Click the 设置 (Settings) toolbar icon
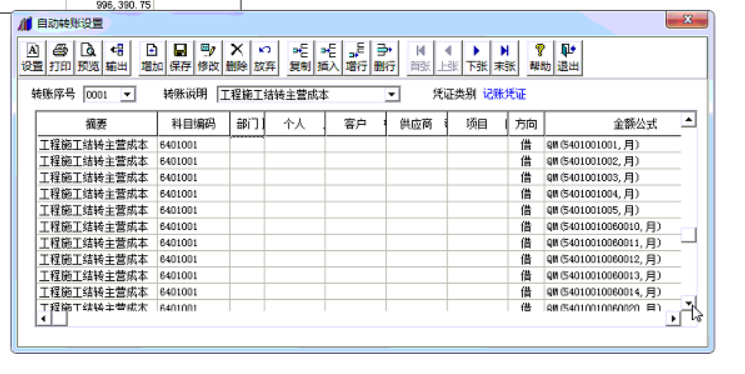 pyautogui.click(x=32, y=58)
